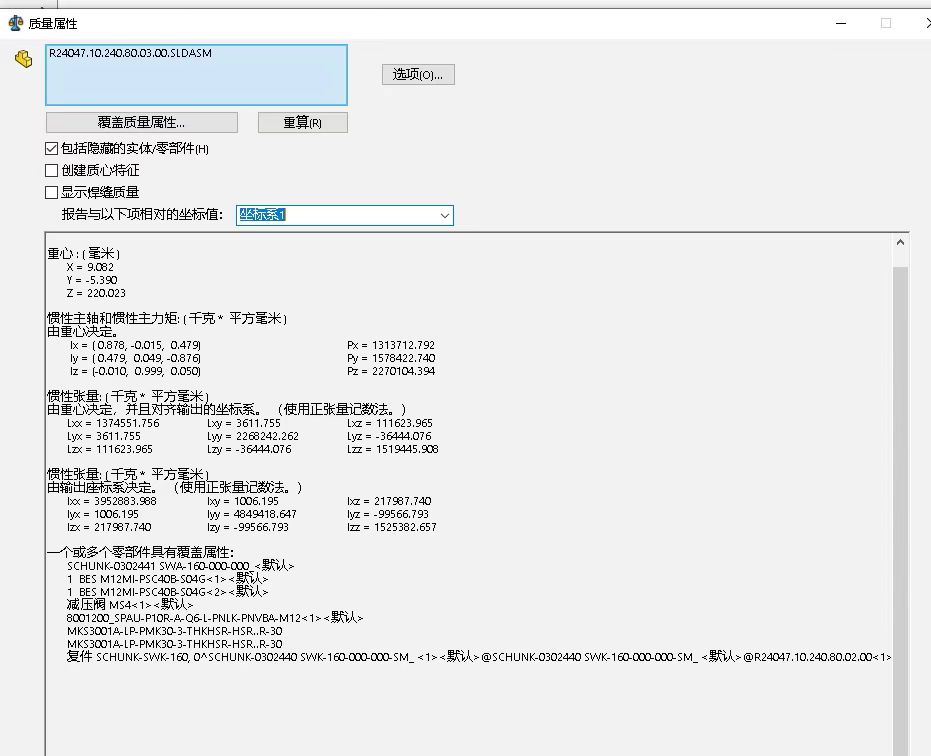
Task: Click the Ixy = 1006.195 value
Action: (x=242, y=501)
